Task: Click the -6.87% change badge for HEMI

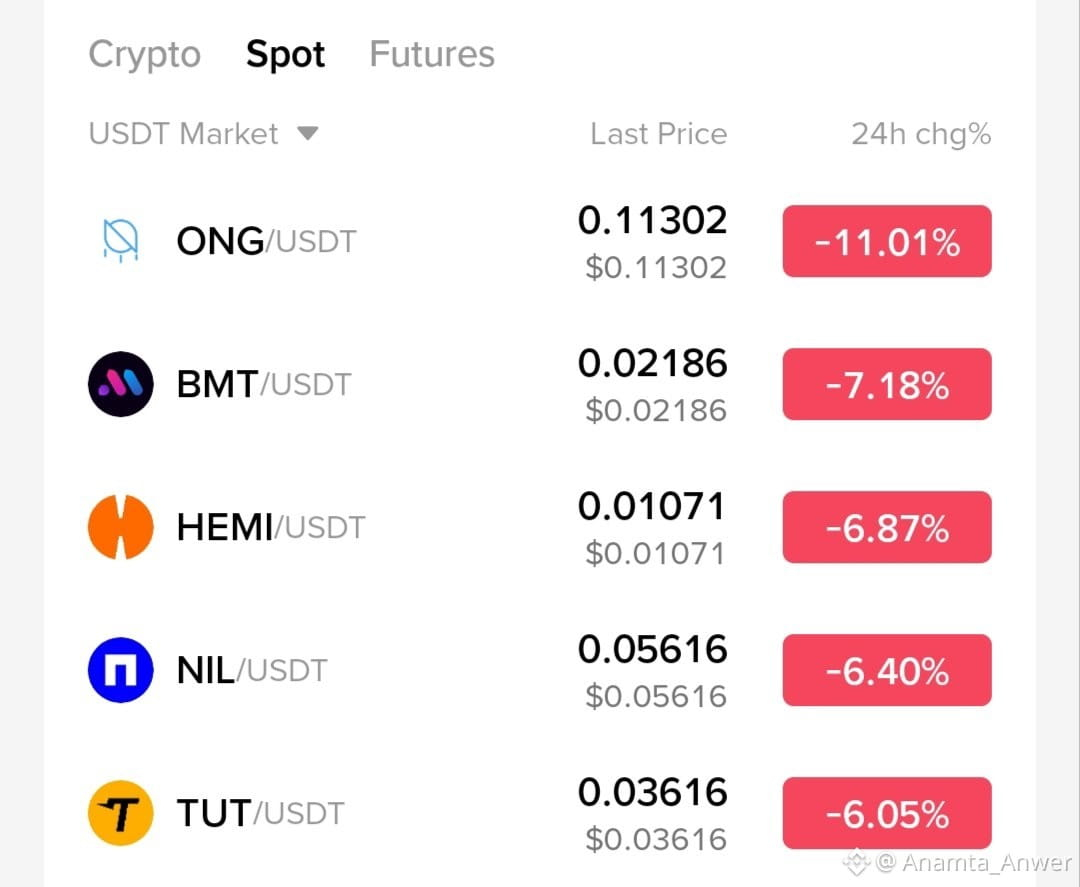Action: [887, 528]
